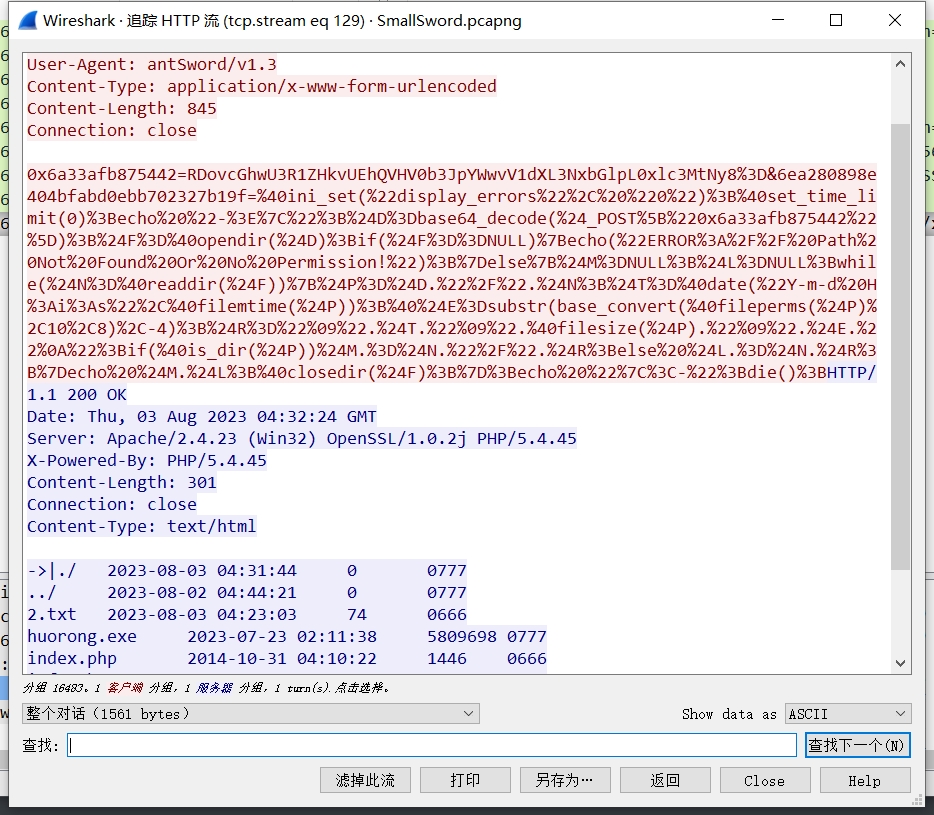The height and width of the screenshot is (815, 934).
Task: Click the 服务器 server packets label
Action: point(214,688)
